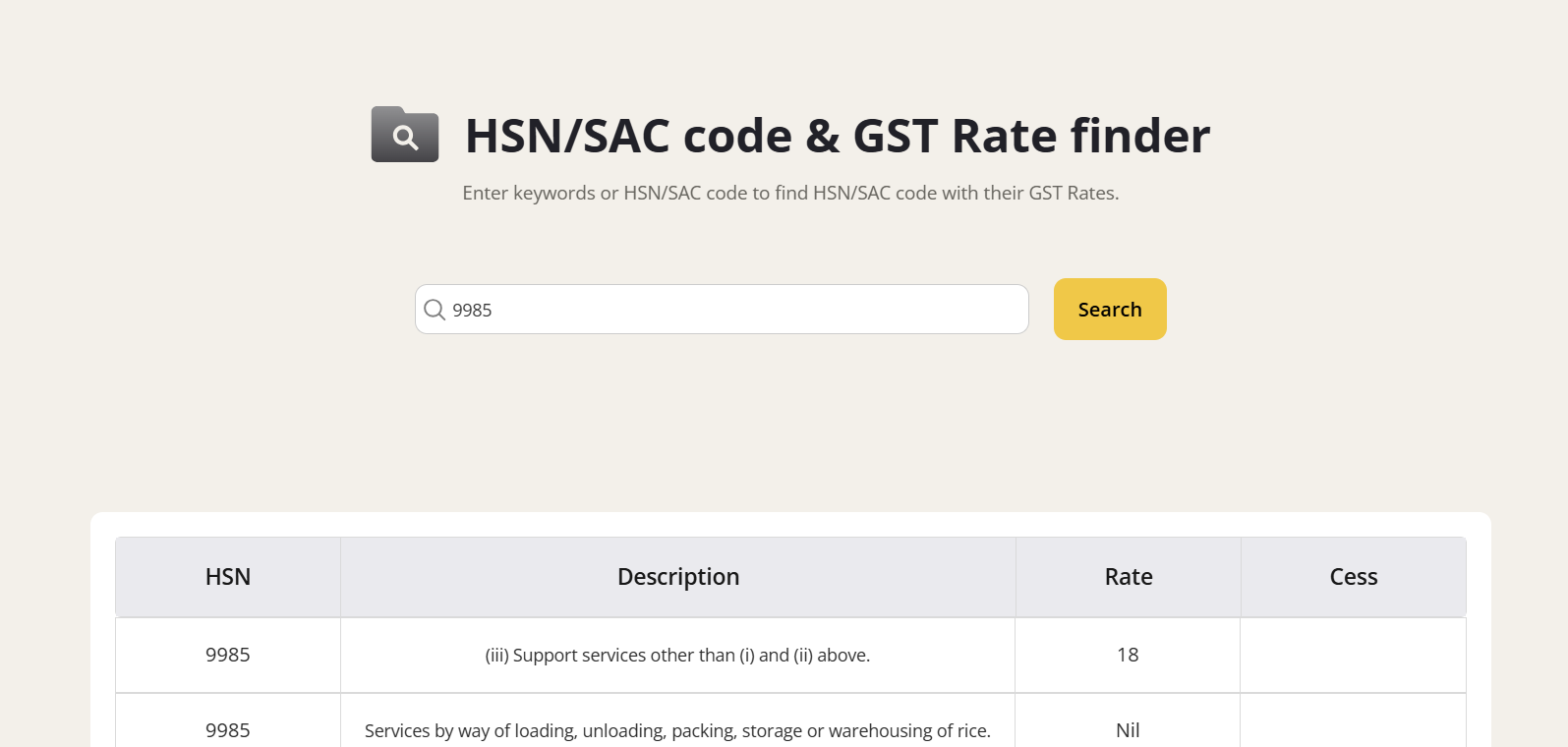Click the empty Cess cell in first row
The height and width of the screenshot is (747, 1568).
point(1354,655)
